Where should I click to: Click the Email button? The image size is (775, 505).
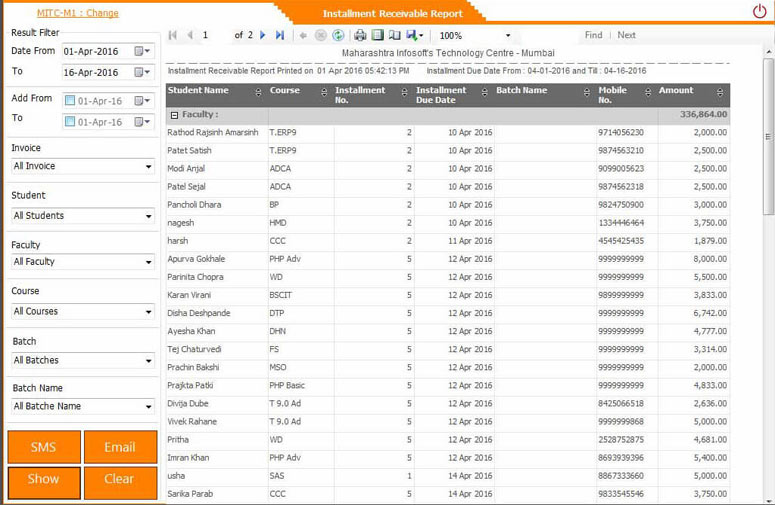pos(121,447)
